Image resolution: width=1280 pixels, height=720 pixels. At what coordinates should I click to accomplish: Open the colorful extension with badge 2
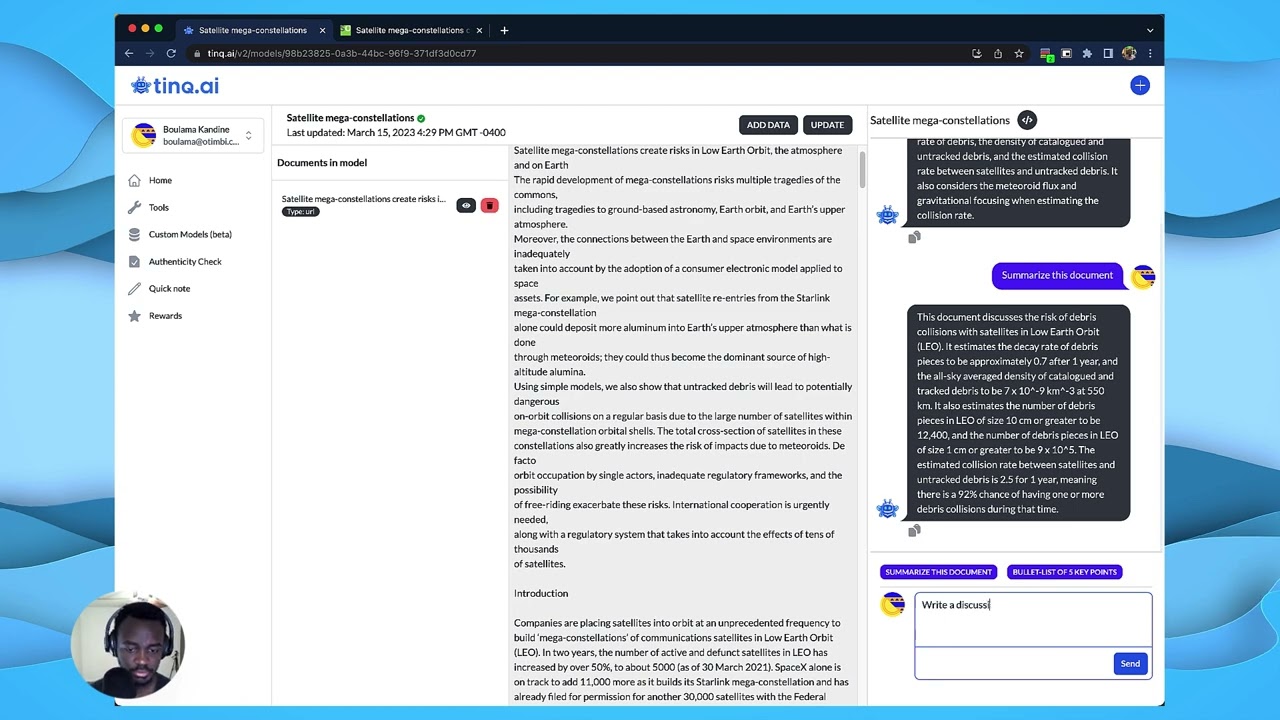click(1046, 54)
